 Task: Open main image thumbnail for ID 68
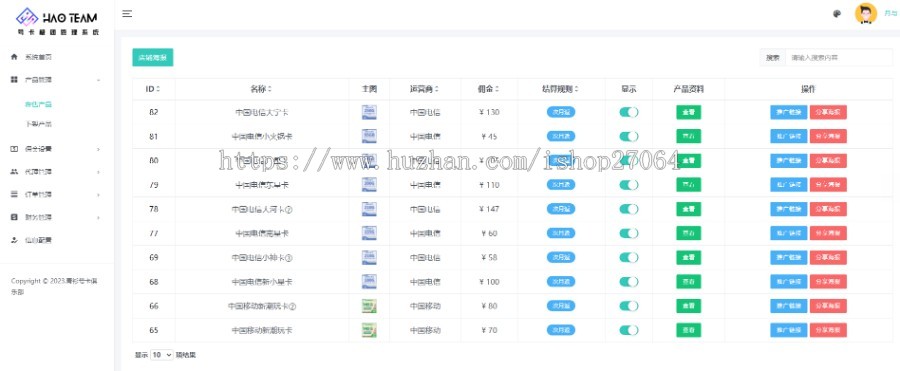click(x=369, y=281)
